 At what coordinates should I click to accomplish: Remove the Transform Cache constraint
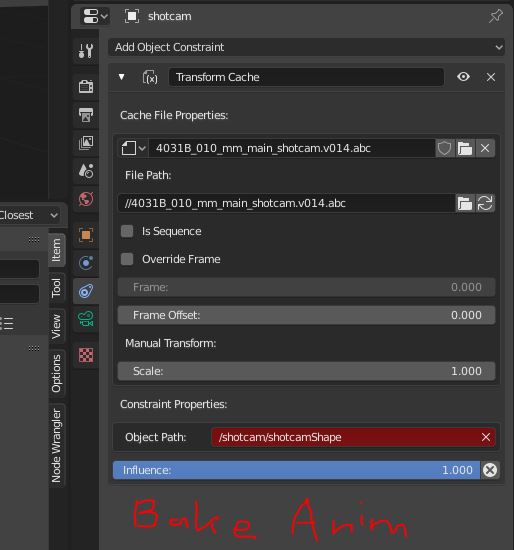491,77
